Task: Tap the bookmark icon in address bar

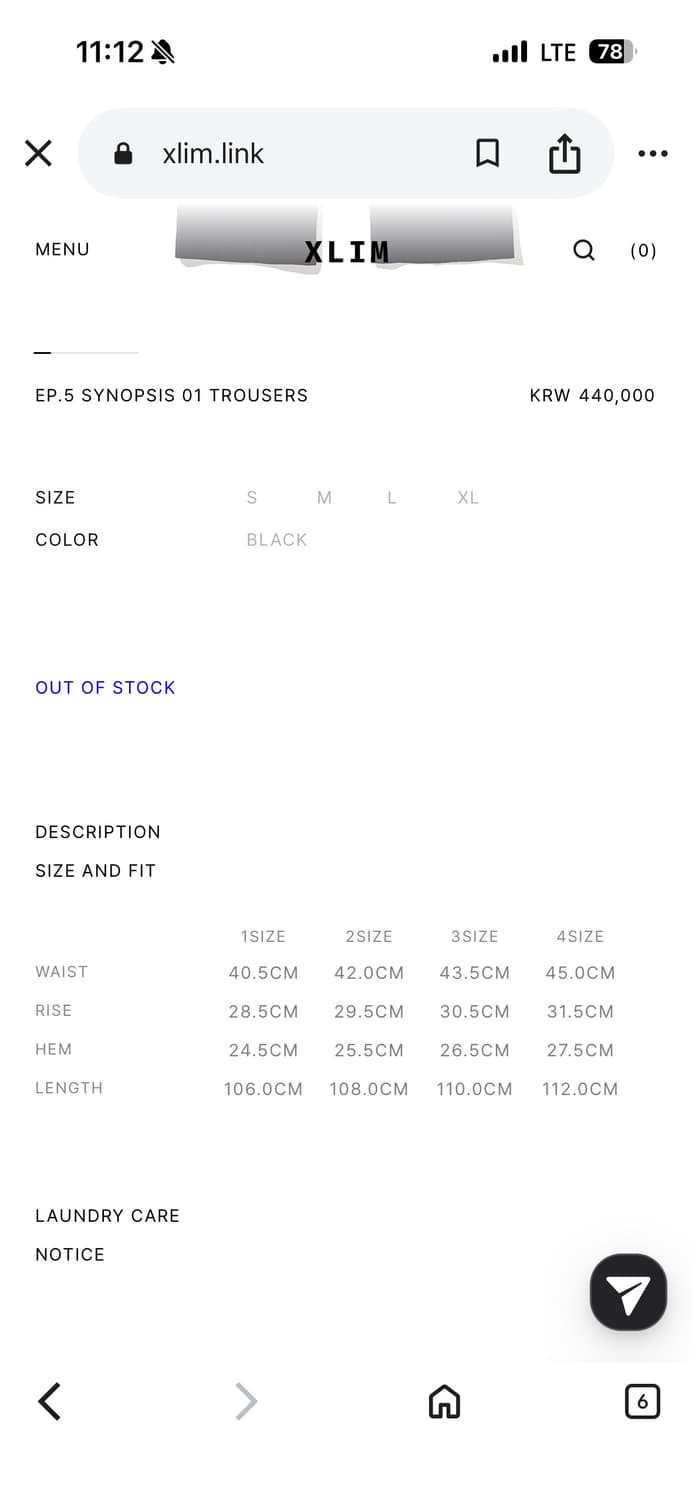Action: click(x=487, y=153)
